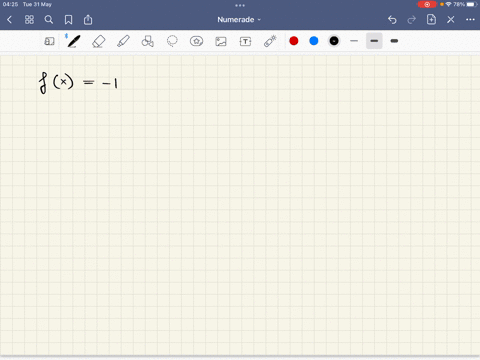Choose the red pen color
The image size is (480, 360).
(x=294, y=41)
